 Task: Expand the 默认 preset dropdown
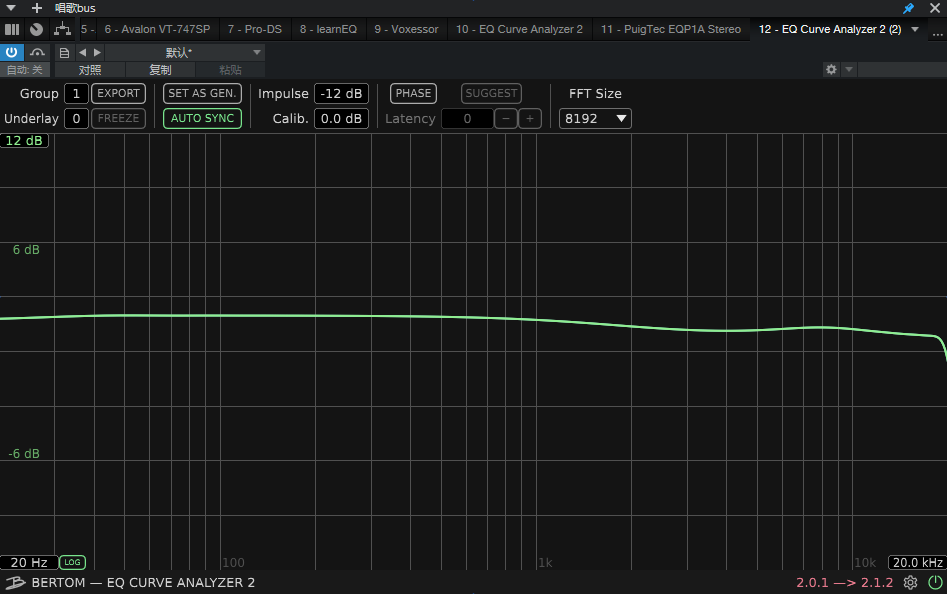(x=185, y=53)
